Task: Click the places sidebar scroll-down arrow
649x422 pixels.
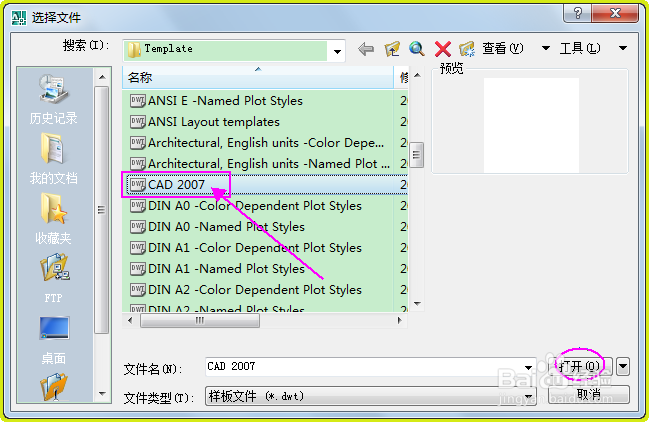Action: [102, 394]
